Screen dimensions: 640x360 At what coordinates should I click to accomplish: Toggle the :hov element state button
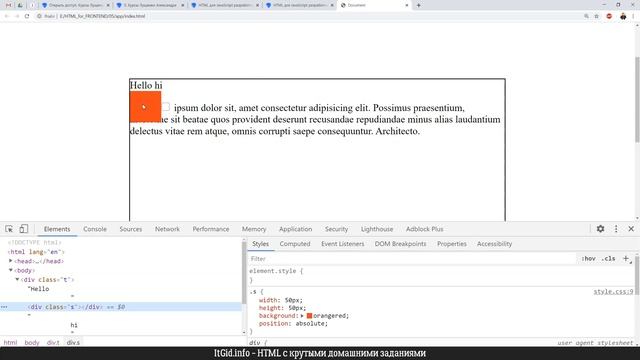tap(589, 258)
